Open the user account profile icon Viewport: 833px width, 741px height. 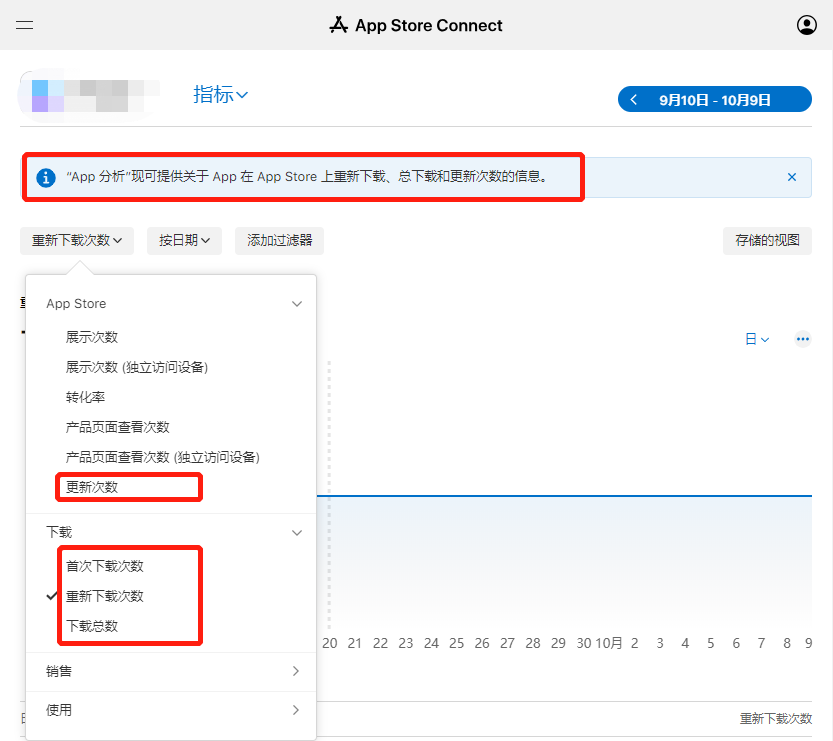(x=806, y=25)
